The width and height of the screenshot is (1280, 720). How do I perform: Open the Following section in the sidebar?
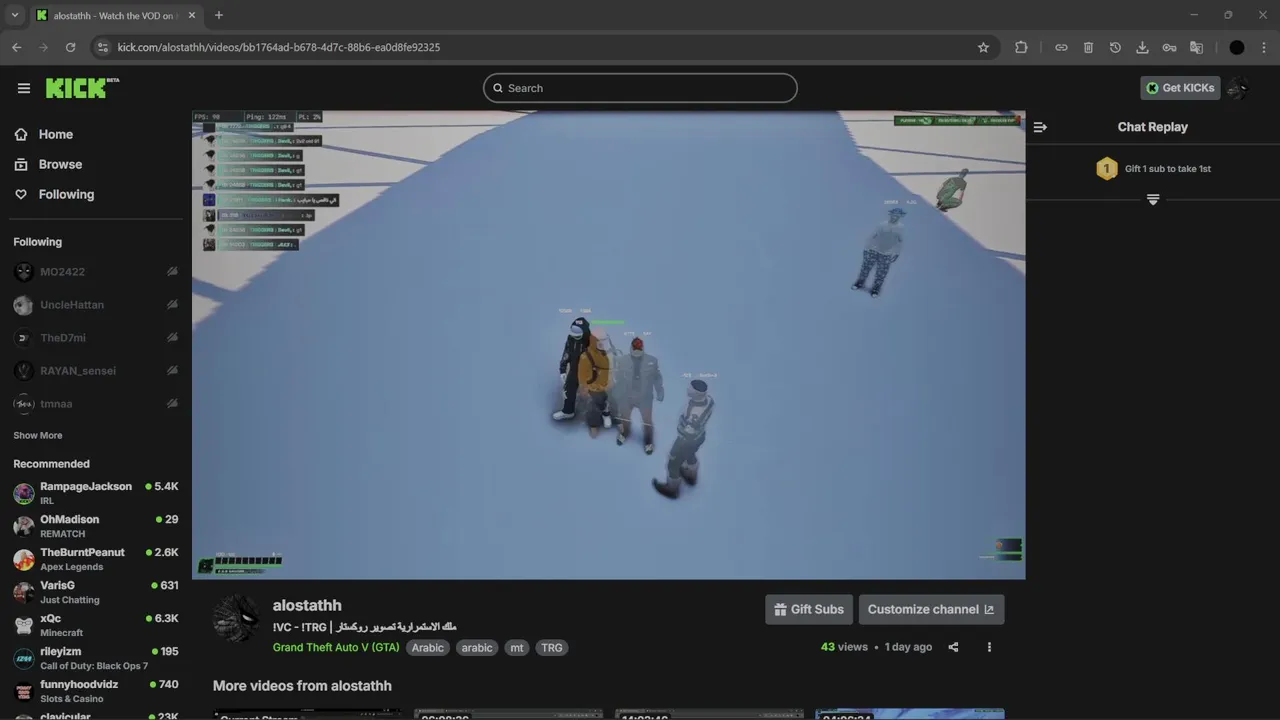tap(66, 194)
